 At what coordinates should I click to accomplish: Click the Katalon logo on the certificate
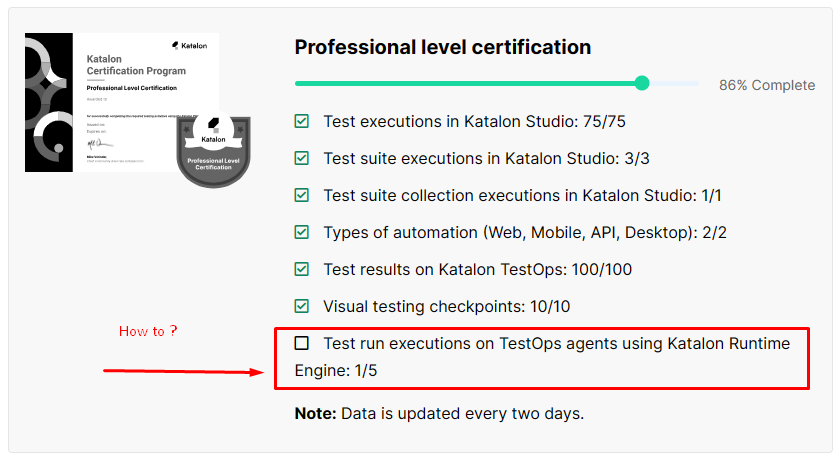[x=188, y=46]
